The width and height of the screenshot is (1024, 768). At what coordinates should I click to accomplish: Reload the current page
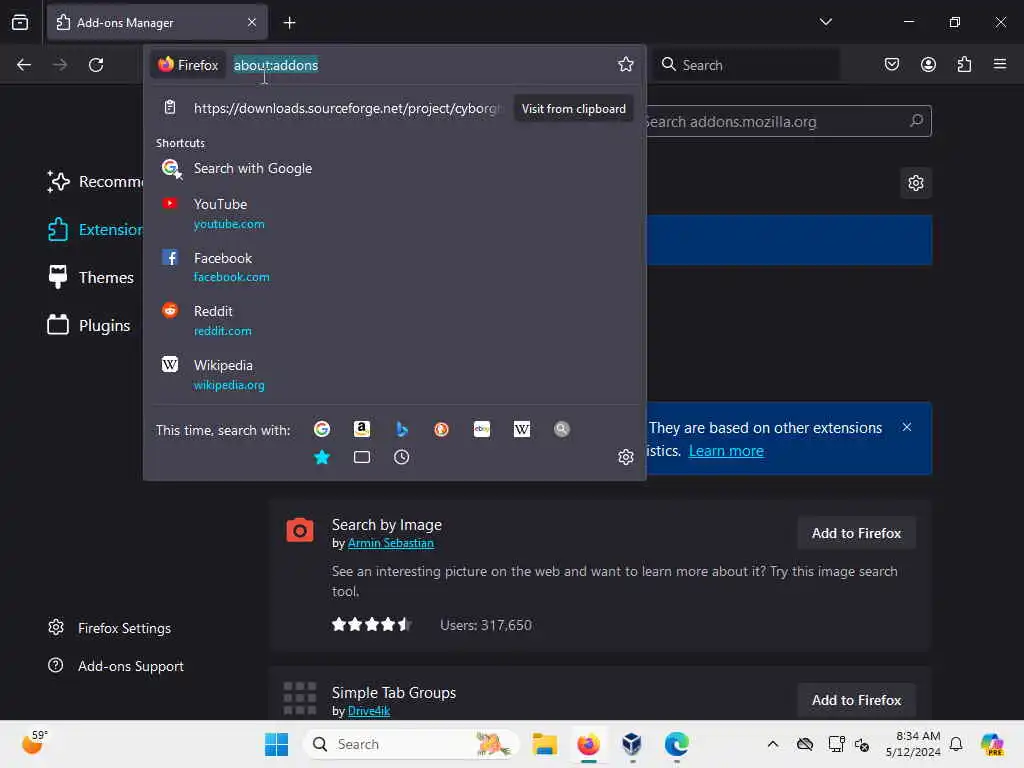(x=96, y=65)
